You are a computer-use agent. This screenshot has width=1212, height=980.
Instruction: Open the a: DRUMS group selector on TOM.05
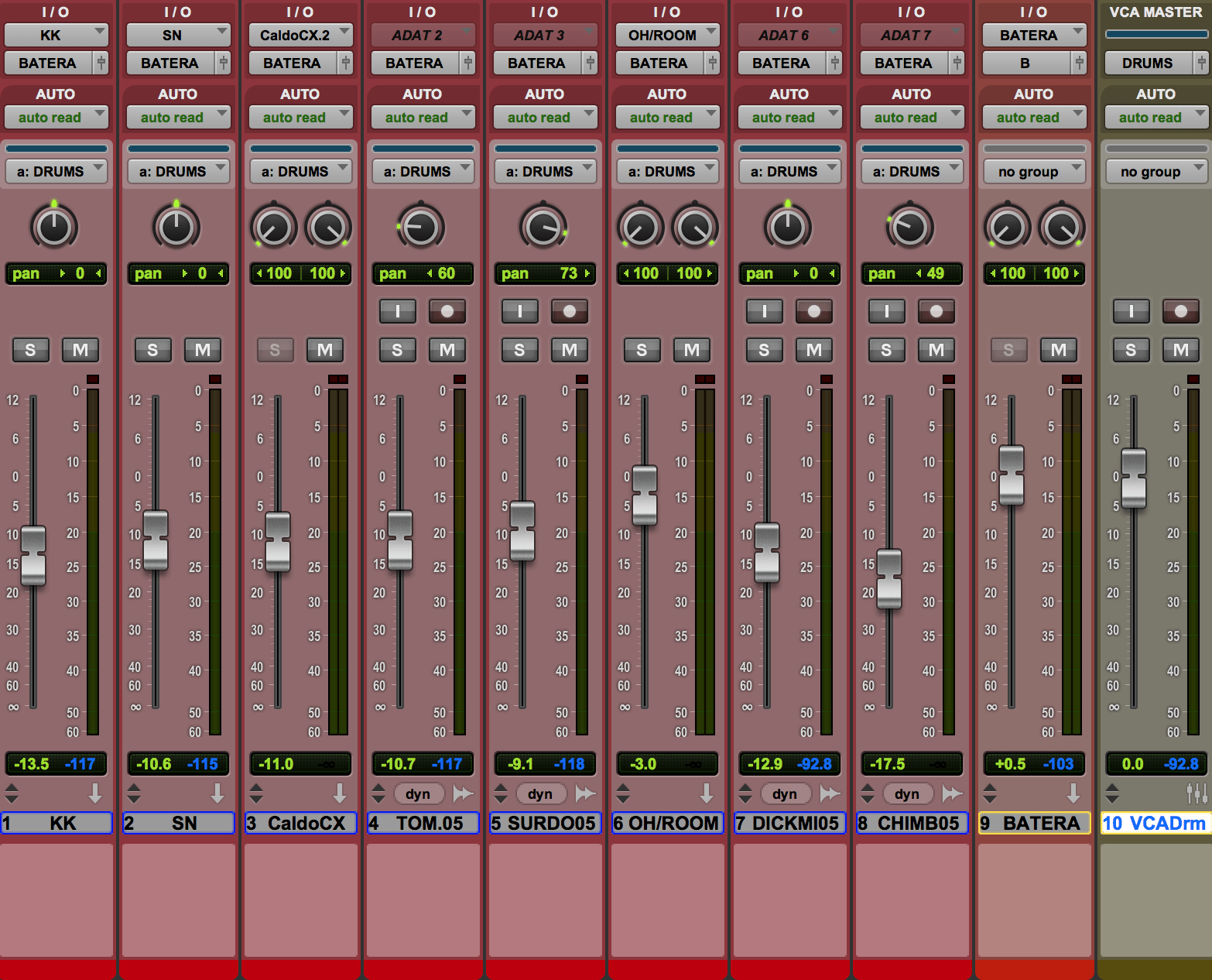click(423, 171)
